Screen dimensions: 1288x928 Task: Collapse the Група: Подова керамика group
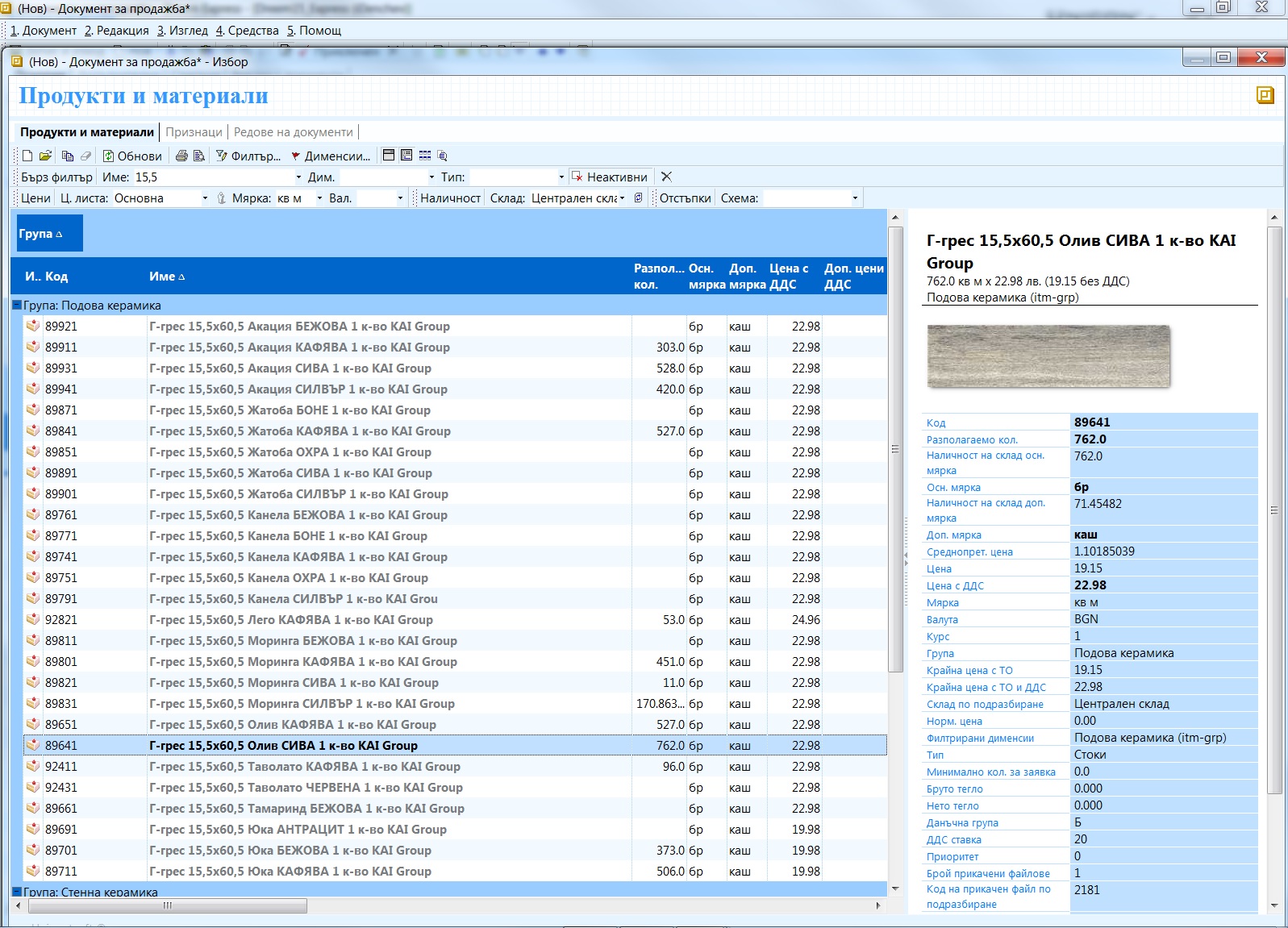[16, 306]
